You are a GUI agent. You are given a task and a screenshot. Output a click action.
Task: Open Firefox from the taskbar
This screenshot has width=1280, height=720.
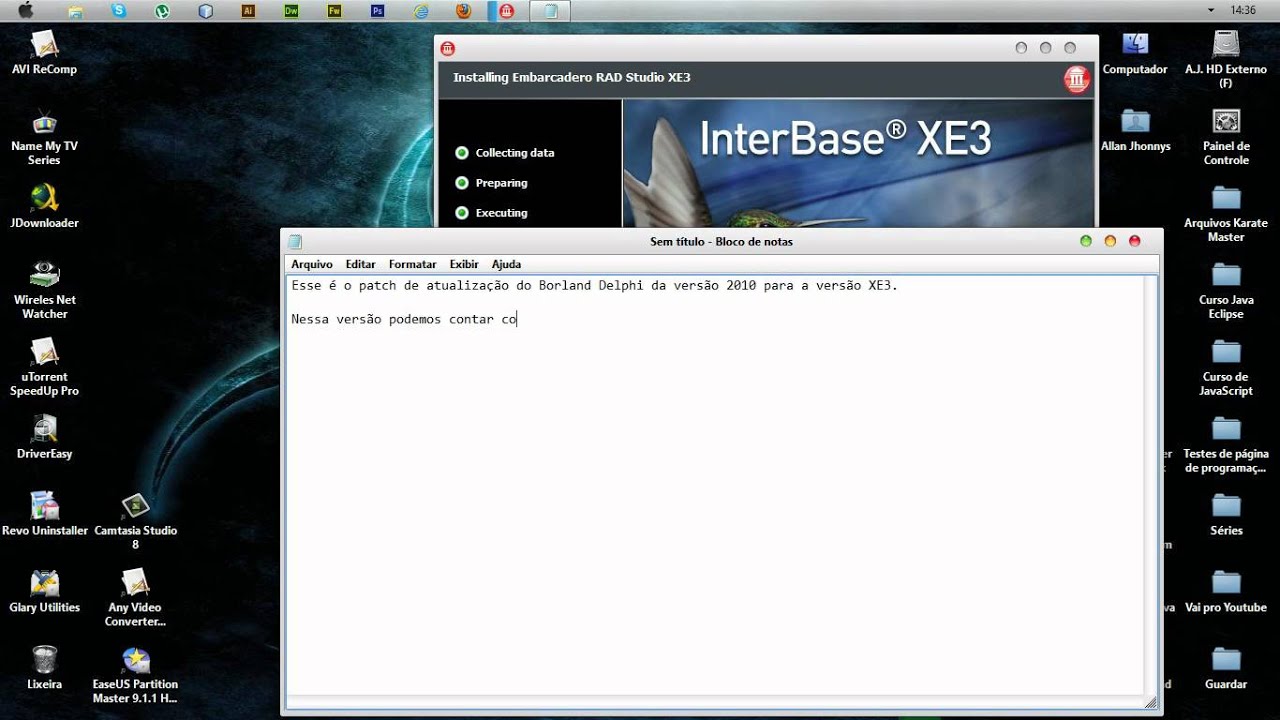pos(463,11)
